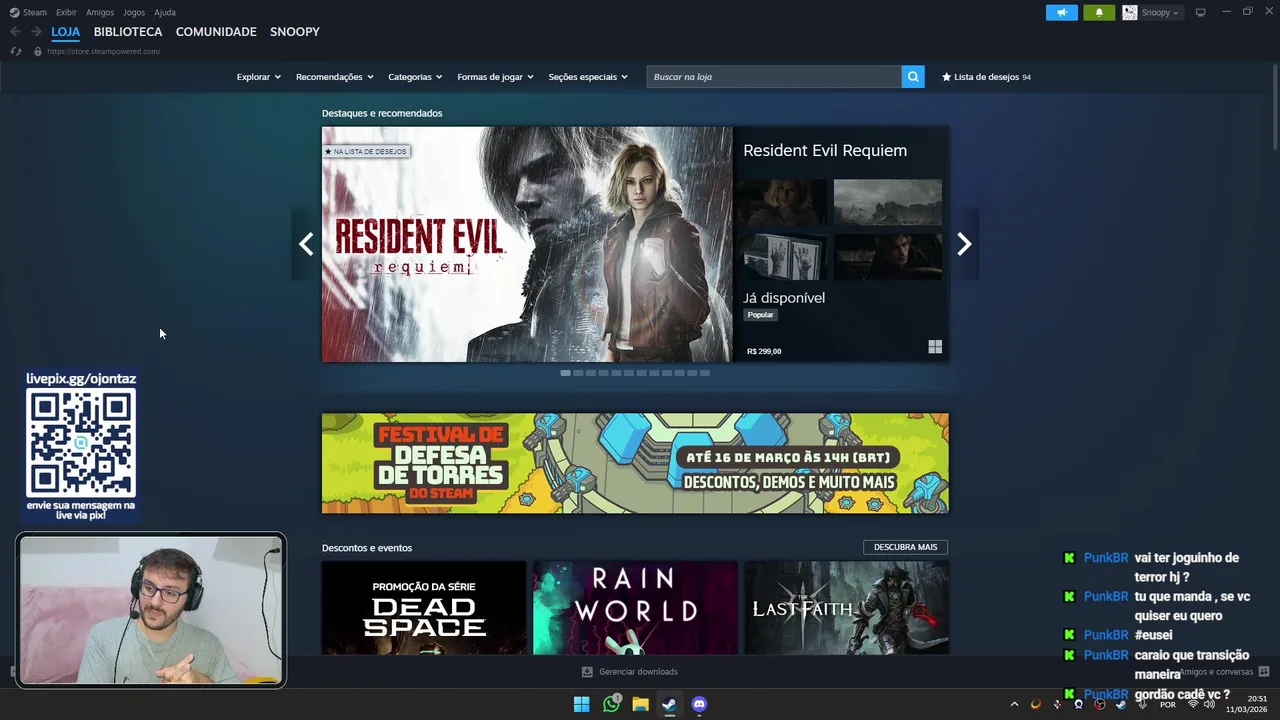Open Lista de desejos wishlist link
The width and height of the screenshot is (1280, 720).
coord(986,77)
